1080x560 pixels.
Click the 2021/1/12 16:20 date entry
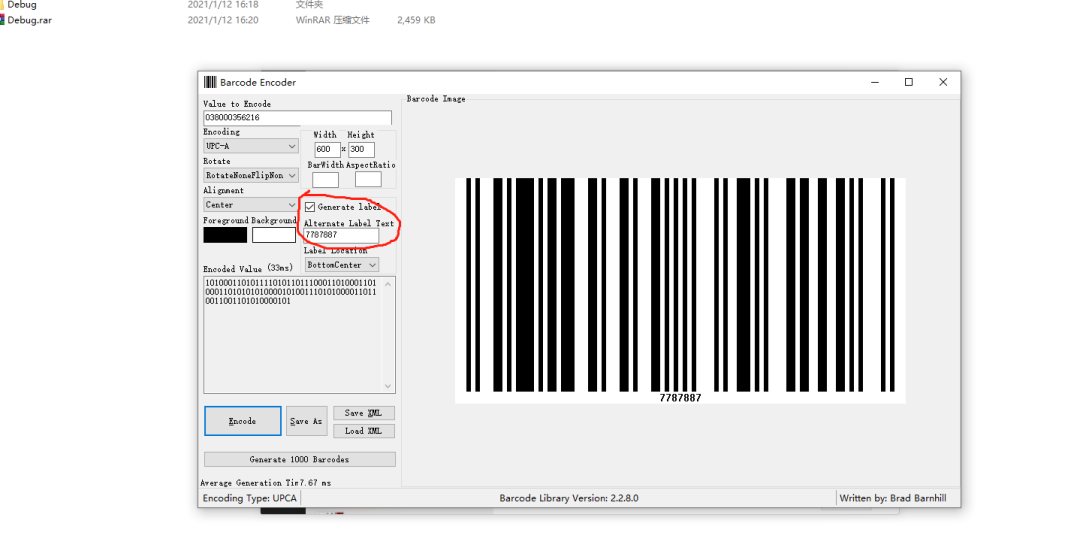click(223, 20)
